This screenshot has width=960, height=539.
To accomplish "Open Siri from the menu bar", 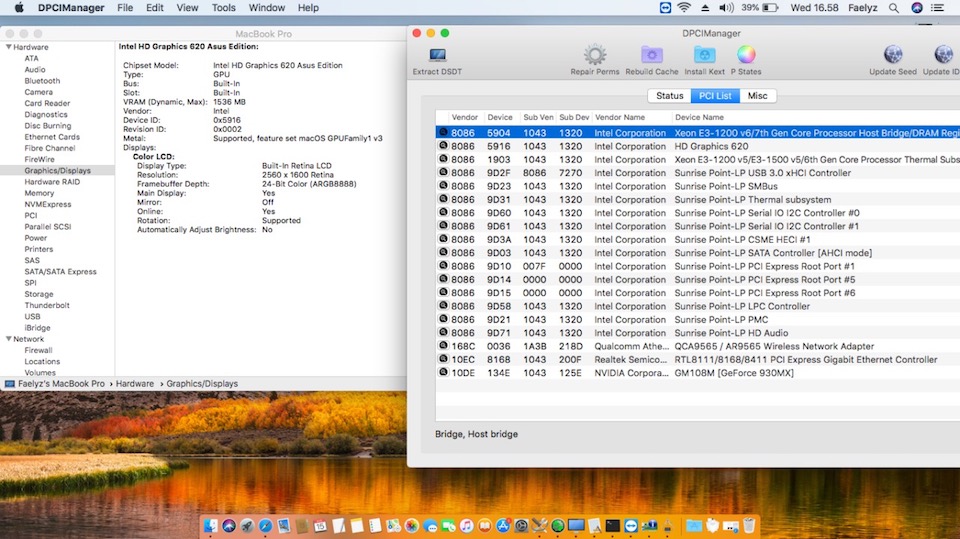I will (917, 8).
